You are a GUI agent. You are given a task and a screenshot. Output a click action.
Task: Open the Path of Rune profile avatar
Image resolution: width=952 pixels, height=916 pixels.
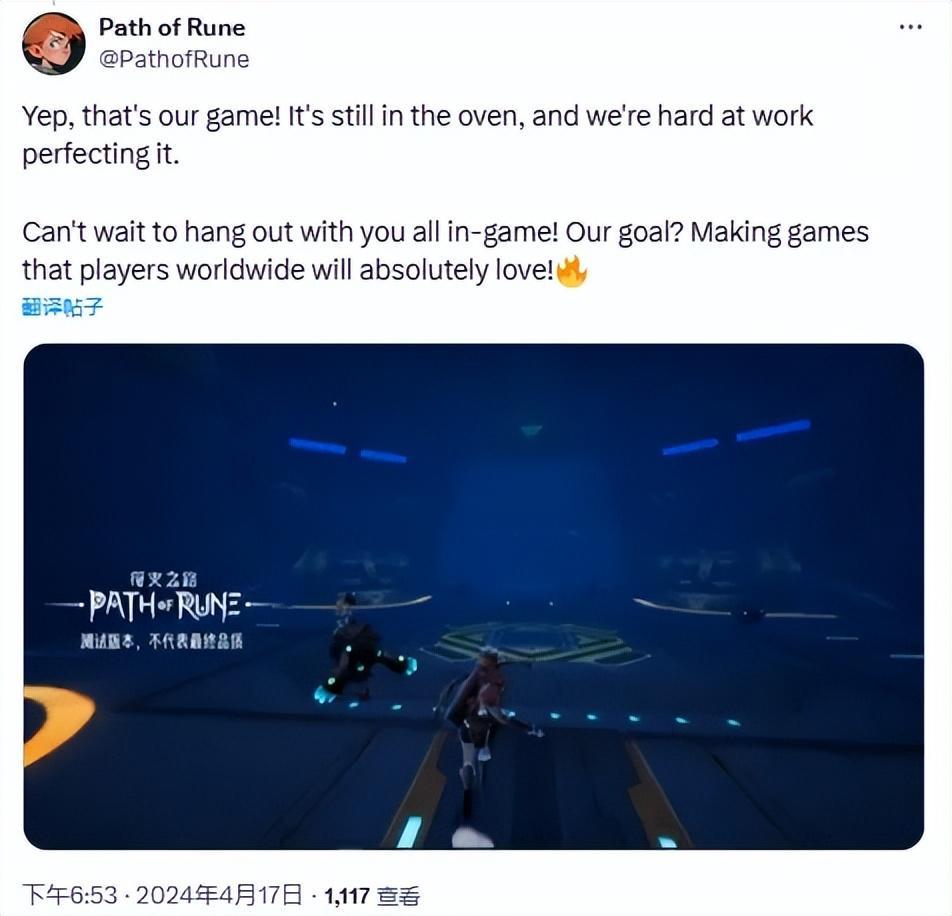pos(53,44)
